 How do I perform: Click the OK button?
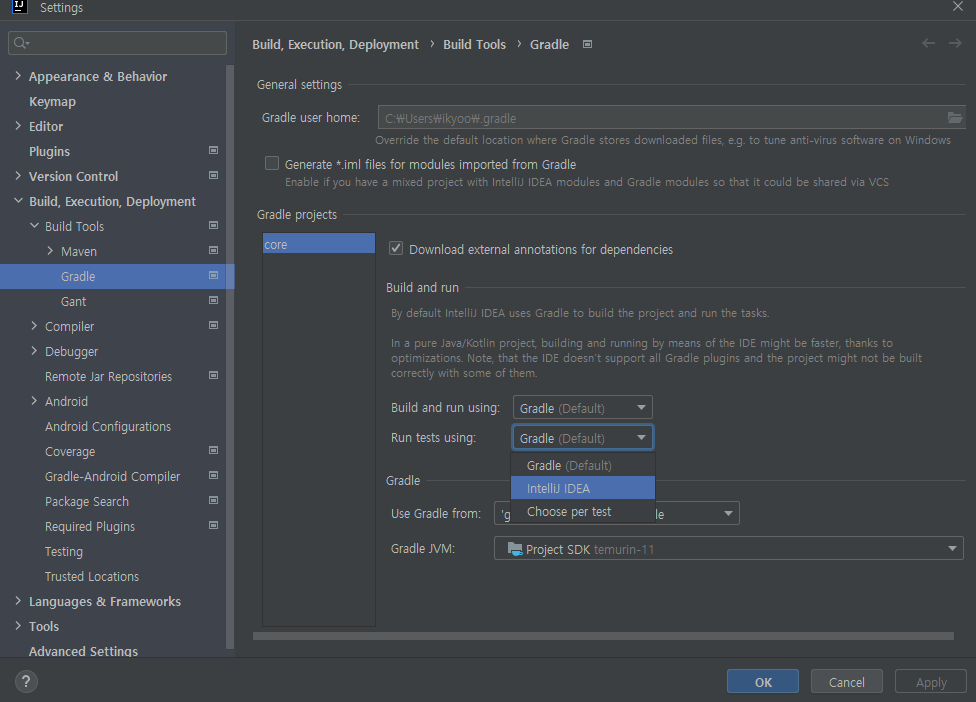click(762, 681)
